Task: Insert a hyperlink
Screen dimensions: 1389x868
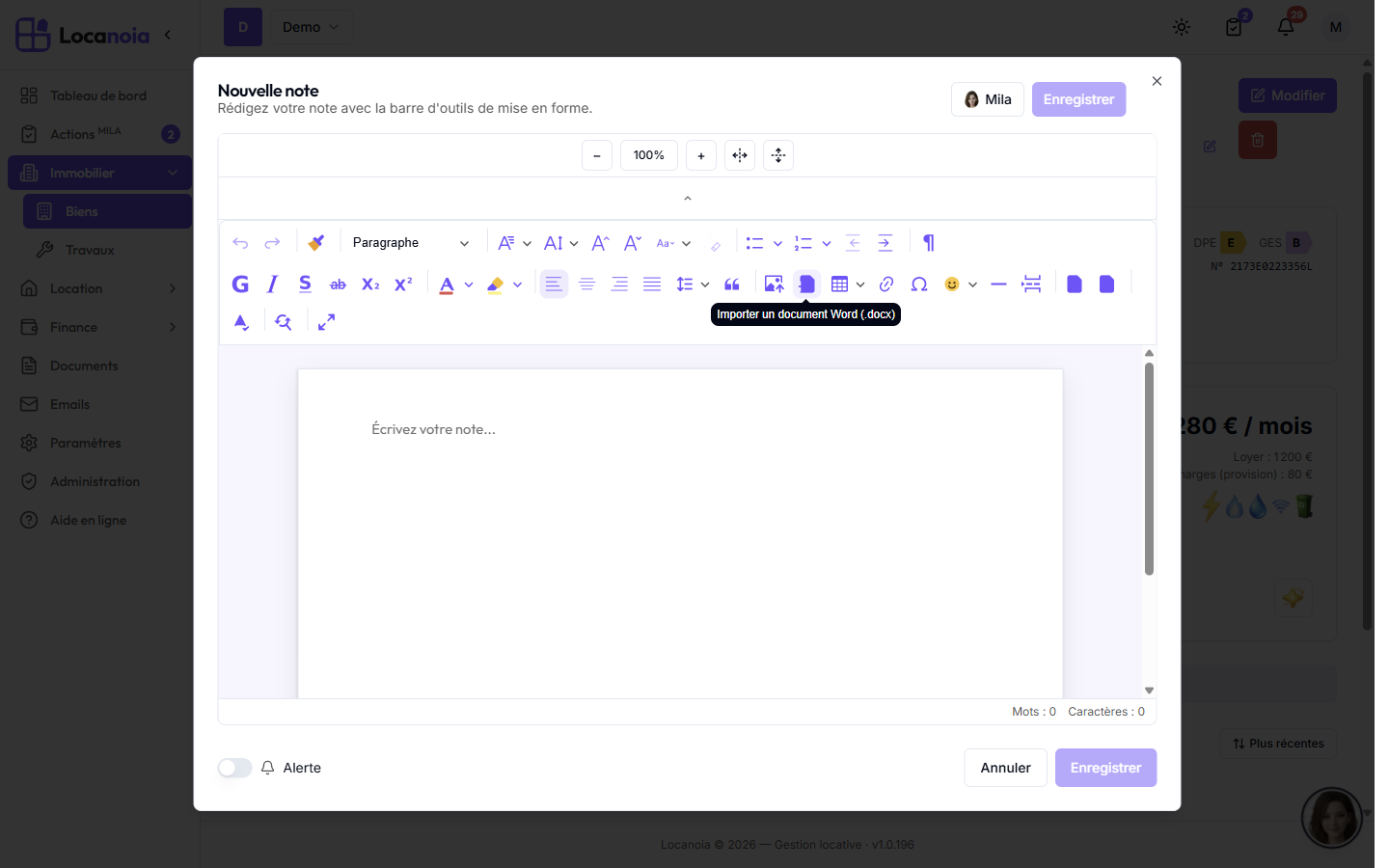Action: tap(886, 284)
